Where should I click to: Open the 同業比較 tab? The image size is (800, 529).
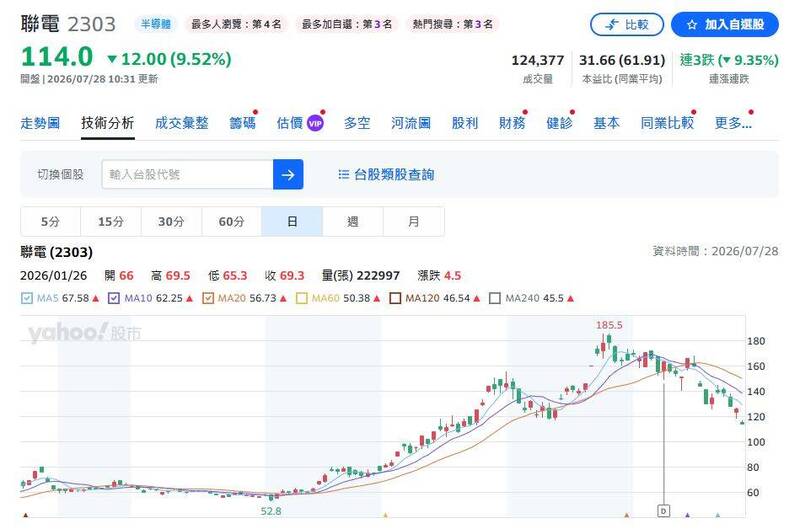667,123
